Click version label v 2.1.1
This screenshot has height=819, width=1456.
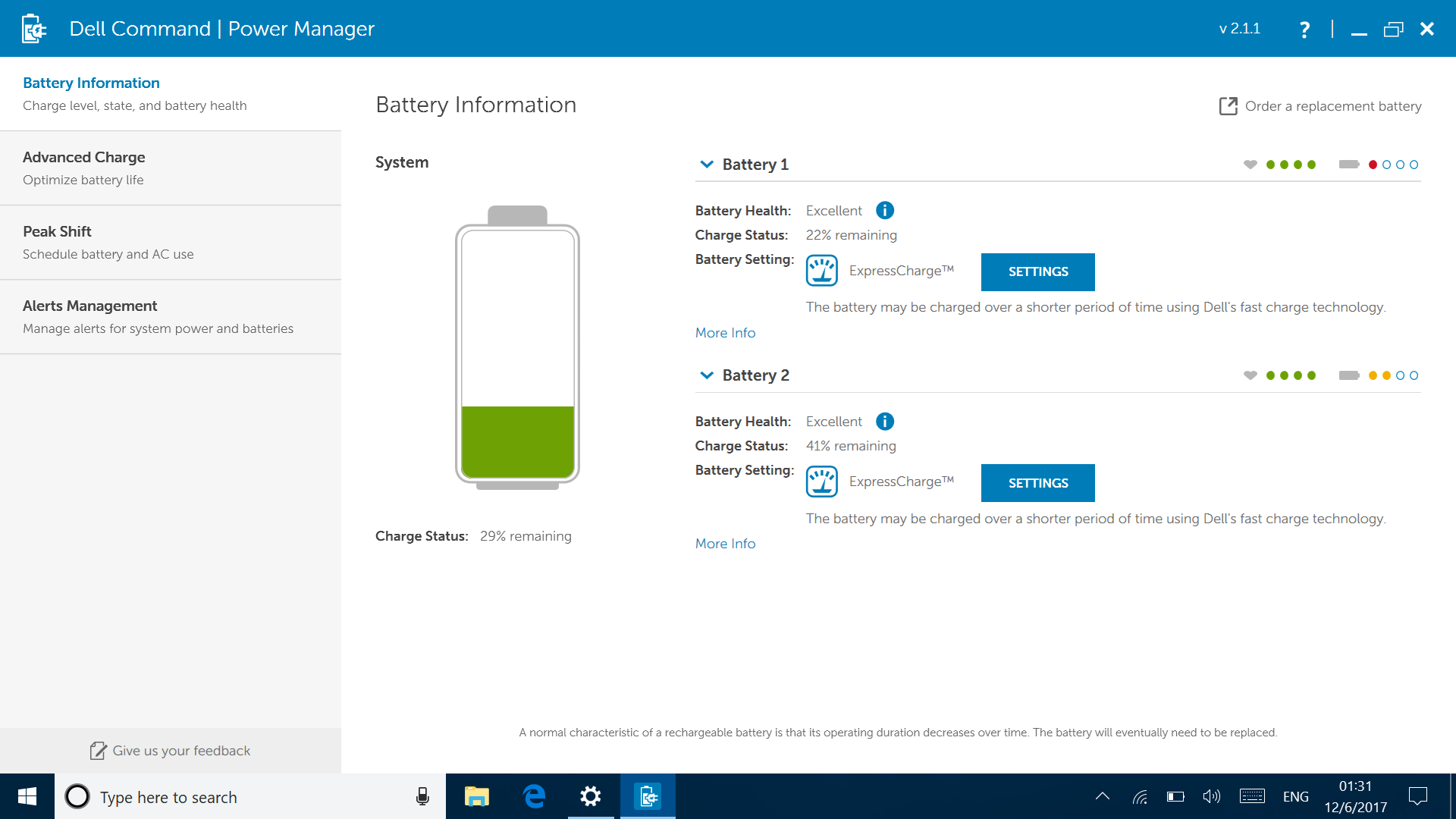pyautogui.click(x=1240, y=29)
